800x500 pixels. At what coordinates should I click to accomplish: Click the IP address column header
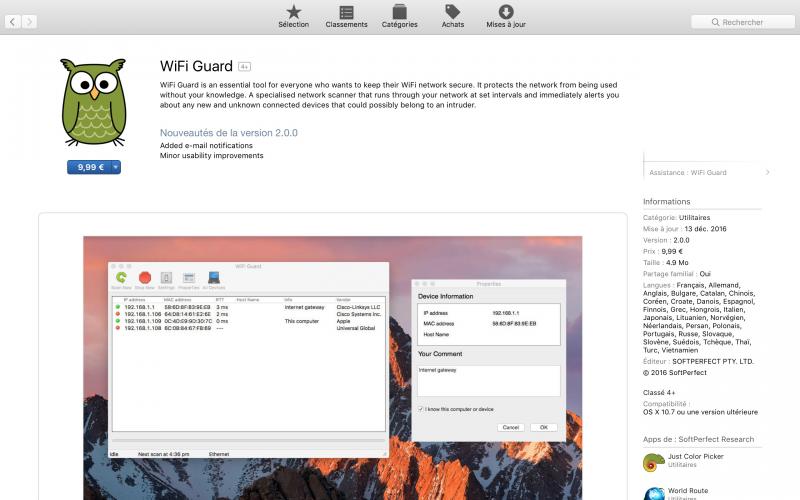coord(135,300)
